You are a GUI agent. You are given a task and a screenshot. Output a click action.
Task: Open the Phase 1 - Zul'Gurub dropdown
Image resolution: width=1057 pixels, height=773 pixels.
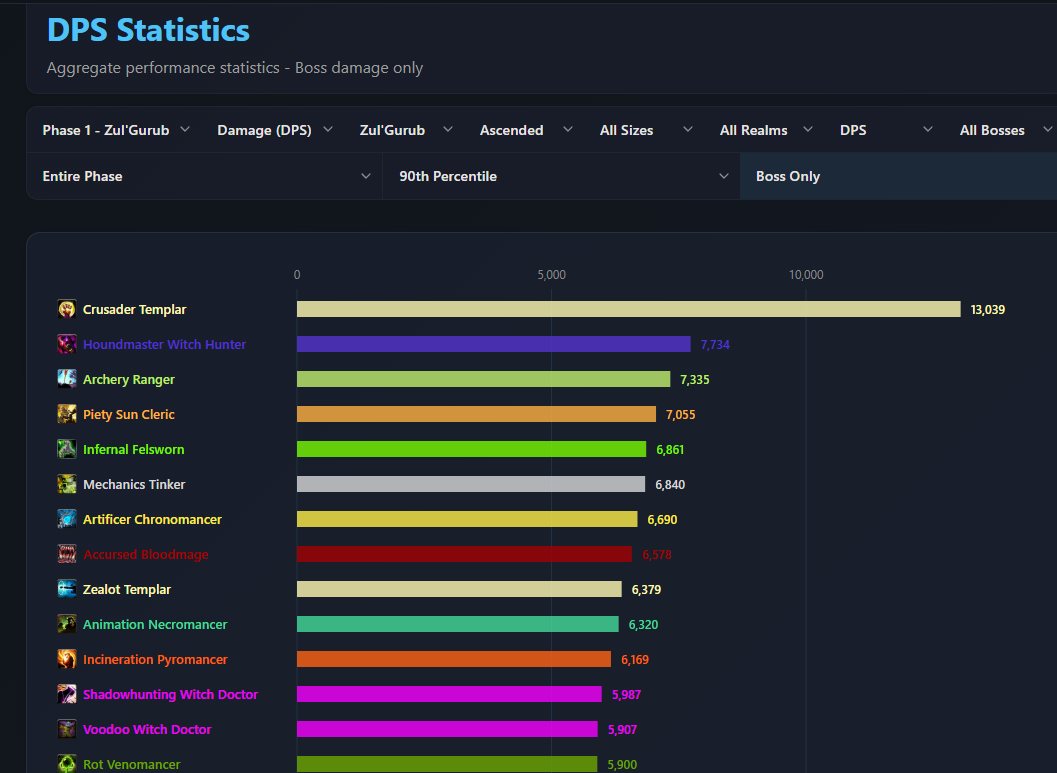[x=115, y=130]
